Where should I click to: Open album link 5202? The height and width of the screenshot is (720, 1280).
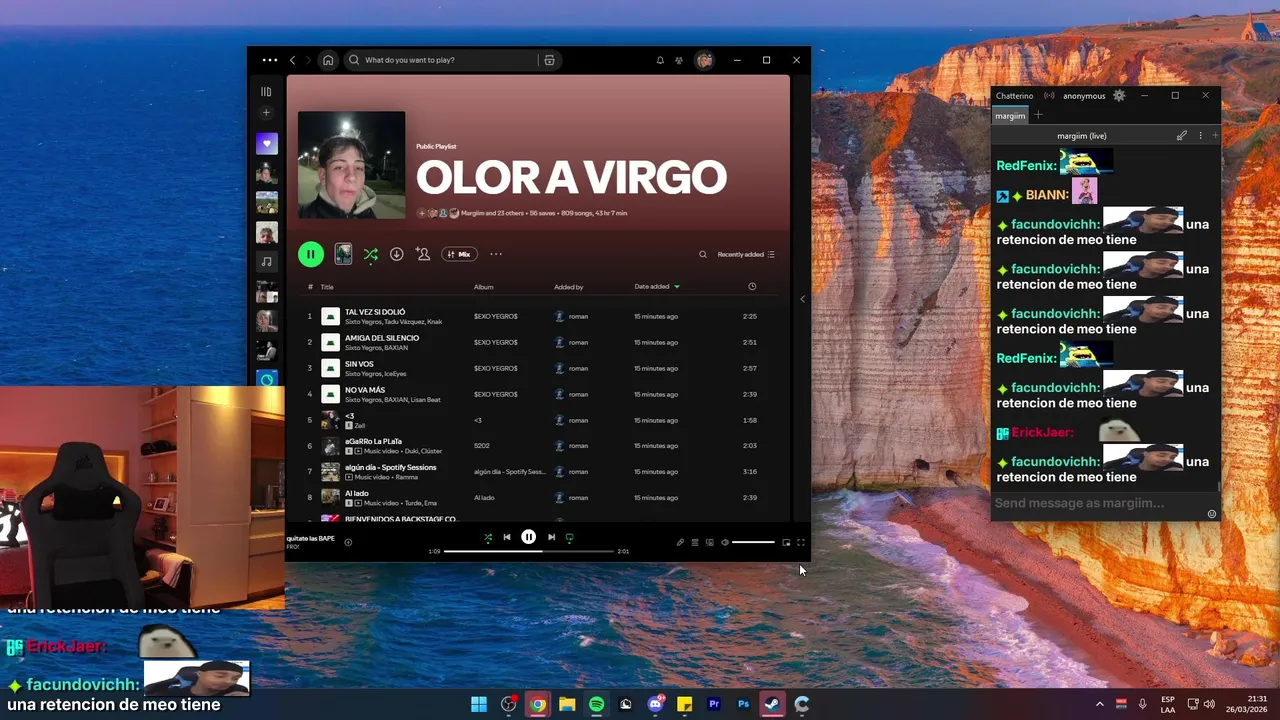(x=482, y=446)
